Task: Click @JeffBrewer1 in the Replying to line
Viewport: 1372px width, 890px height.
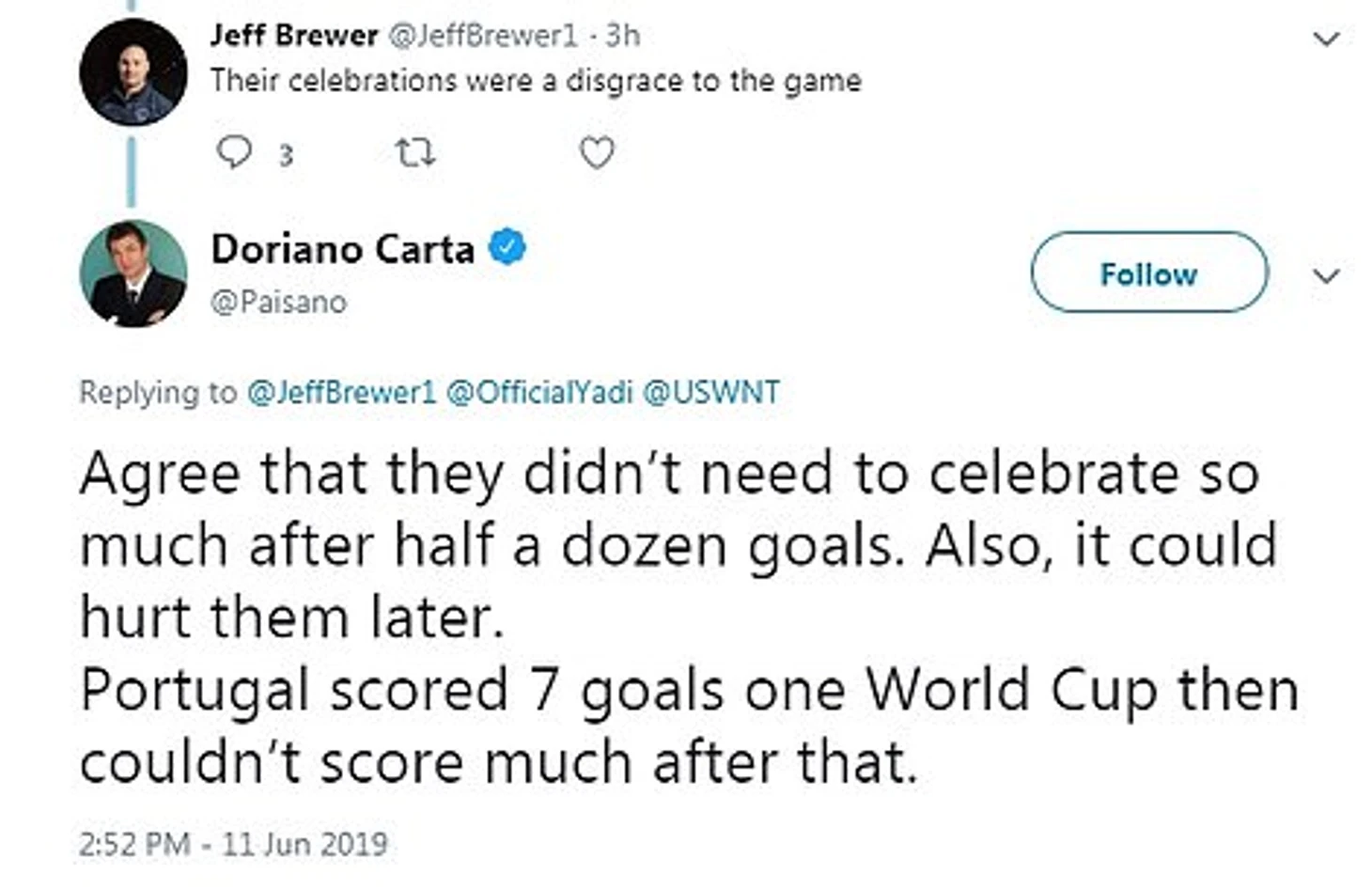Action: tap(341, 392)
